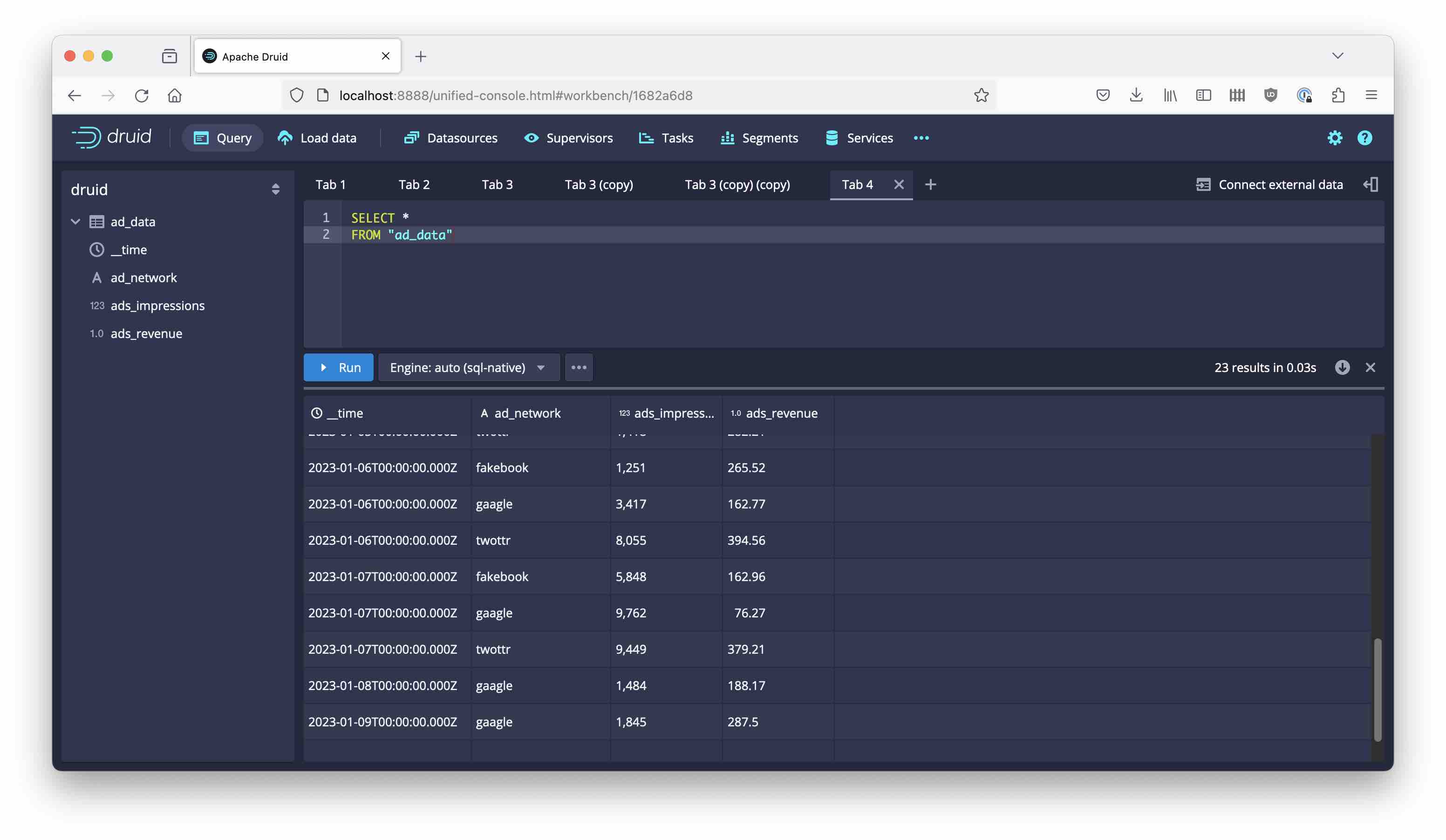Click the Load data cloud icon
This screenshot has height=840, width=1446.
(x=285, y=138)
